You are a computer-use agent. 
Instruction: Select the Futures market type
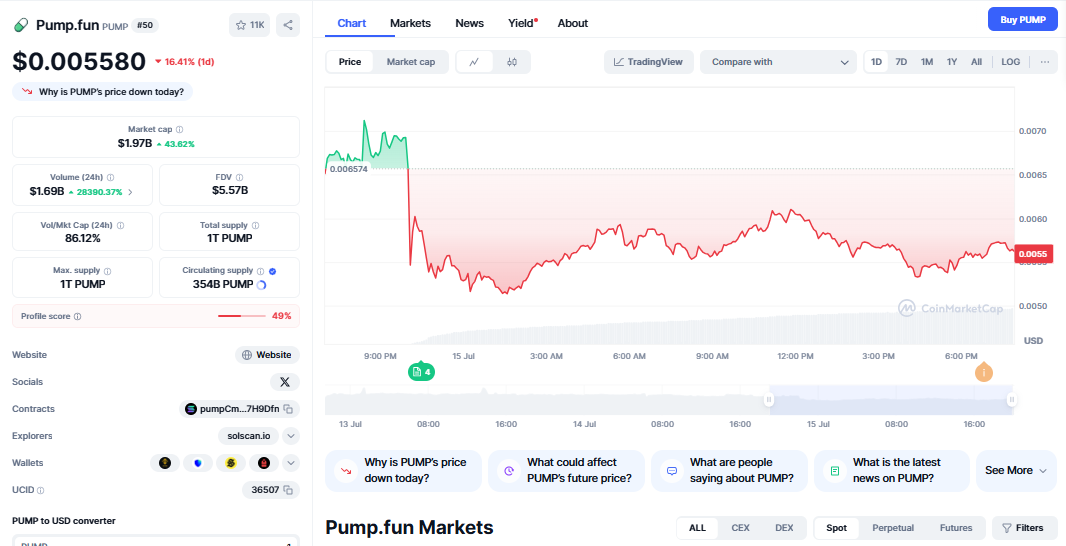pyautogui.click(x=956, y=528)
